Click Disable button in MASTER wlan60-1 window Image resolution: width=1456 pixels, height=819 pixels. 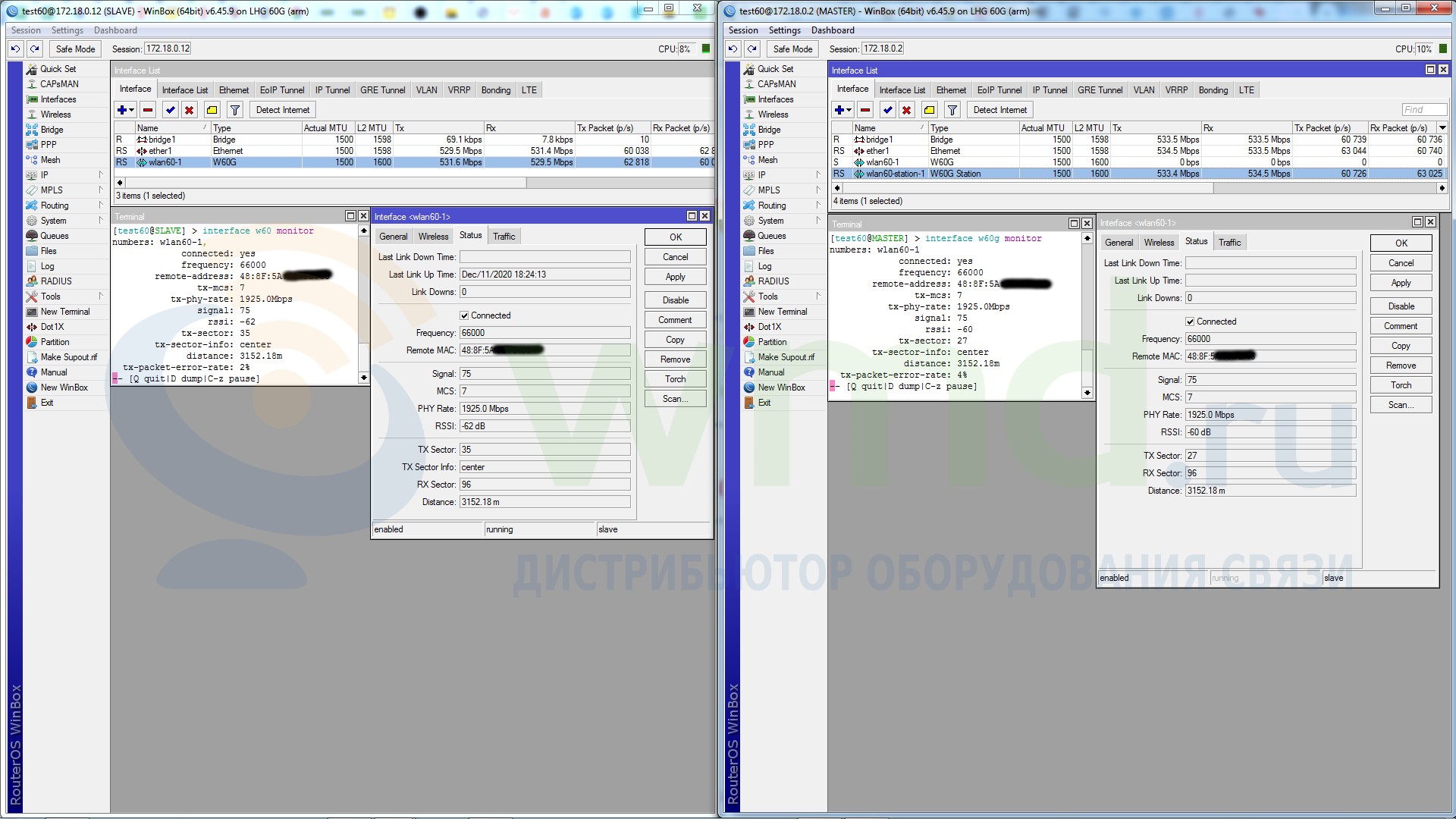[x=1401, y=306]
